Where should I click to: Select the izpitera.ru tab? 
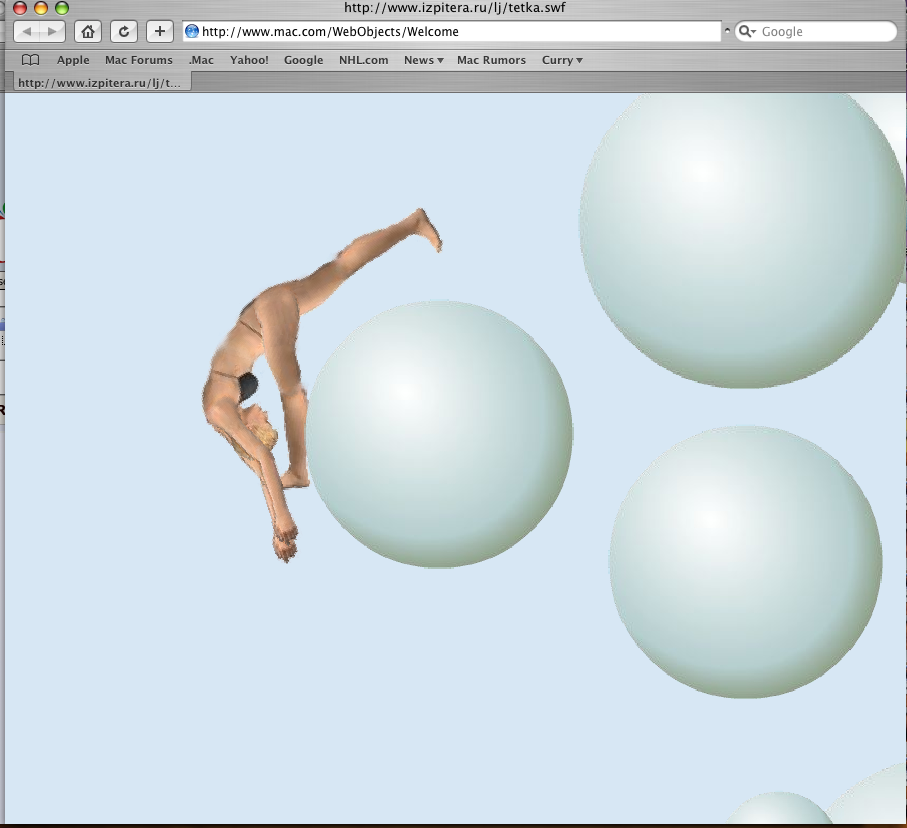pos(100,83)
